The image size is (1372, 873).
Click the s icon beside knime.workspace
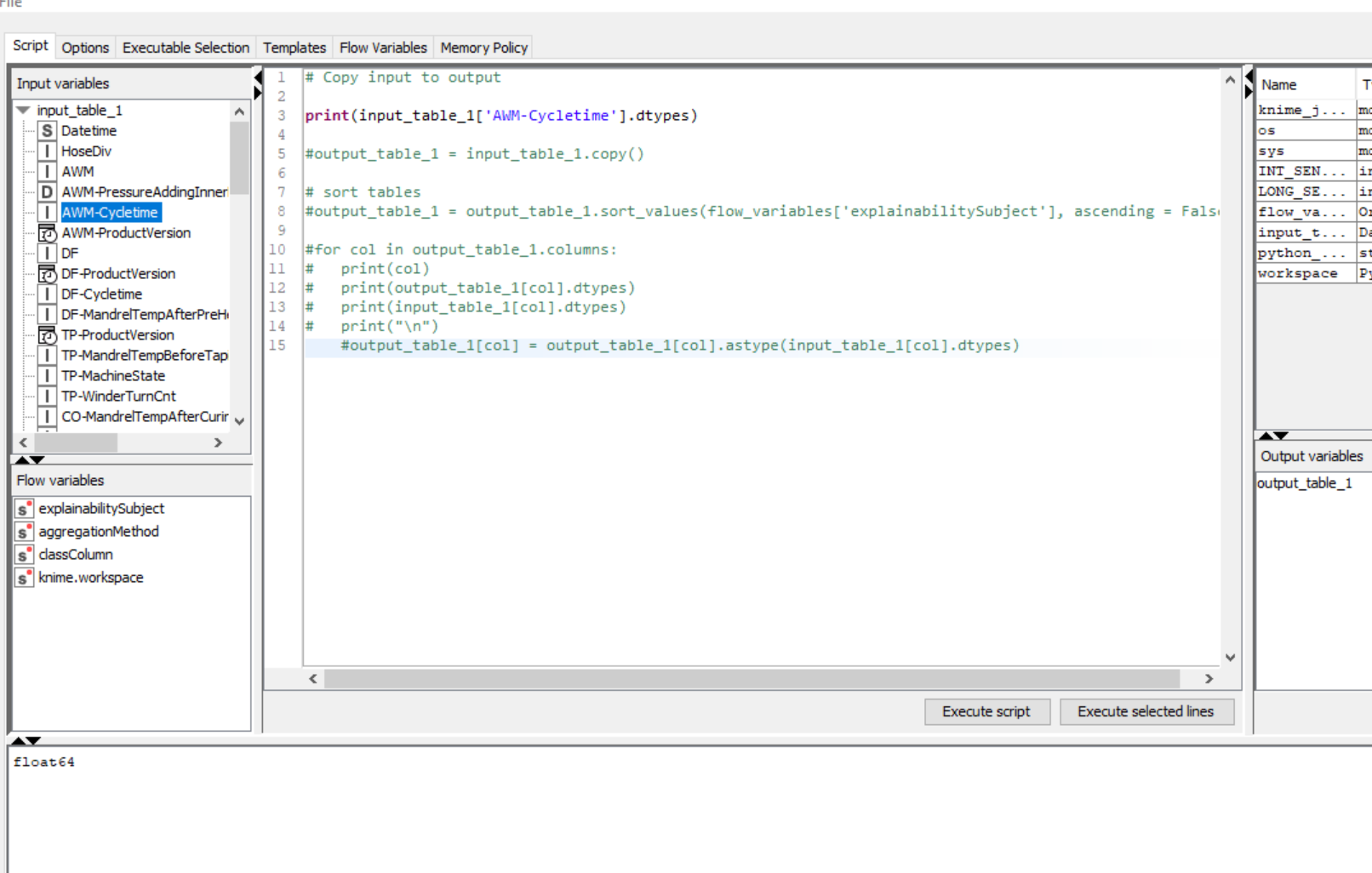pyautogui.click(x=23, y=577)
